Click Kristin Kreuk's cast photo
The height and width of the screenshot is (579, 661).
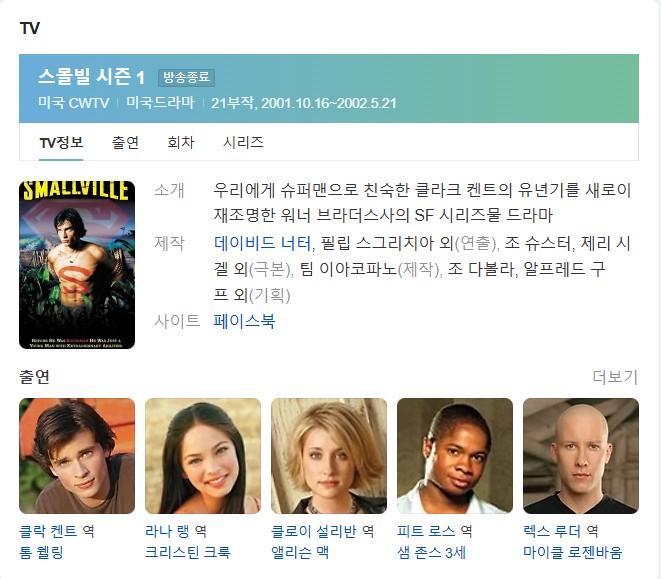[x=203, y=456]
